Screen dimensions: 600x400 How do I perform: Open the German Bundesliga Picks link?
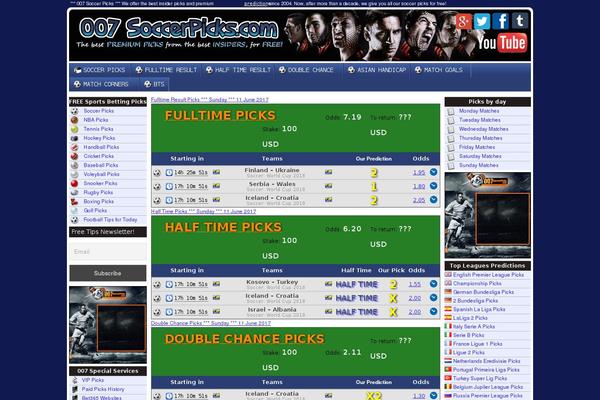click(483, 292)
